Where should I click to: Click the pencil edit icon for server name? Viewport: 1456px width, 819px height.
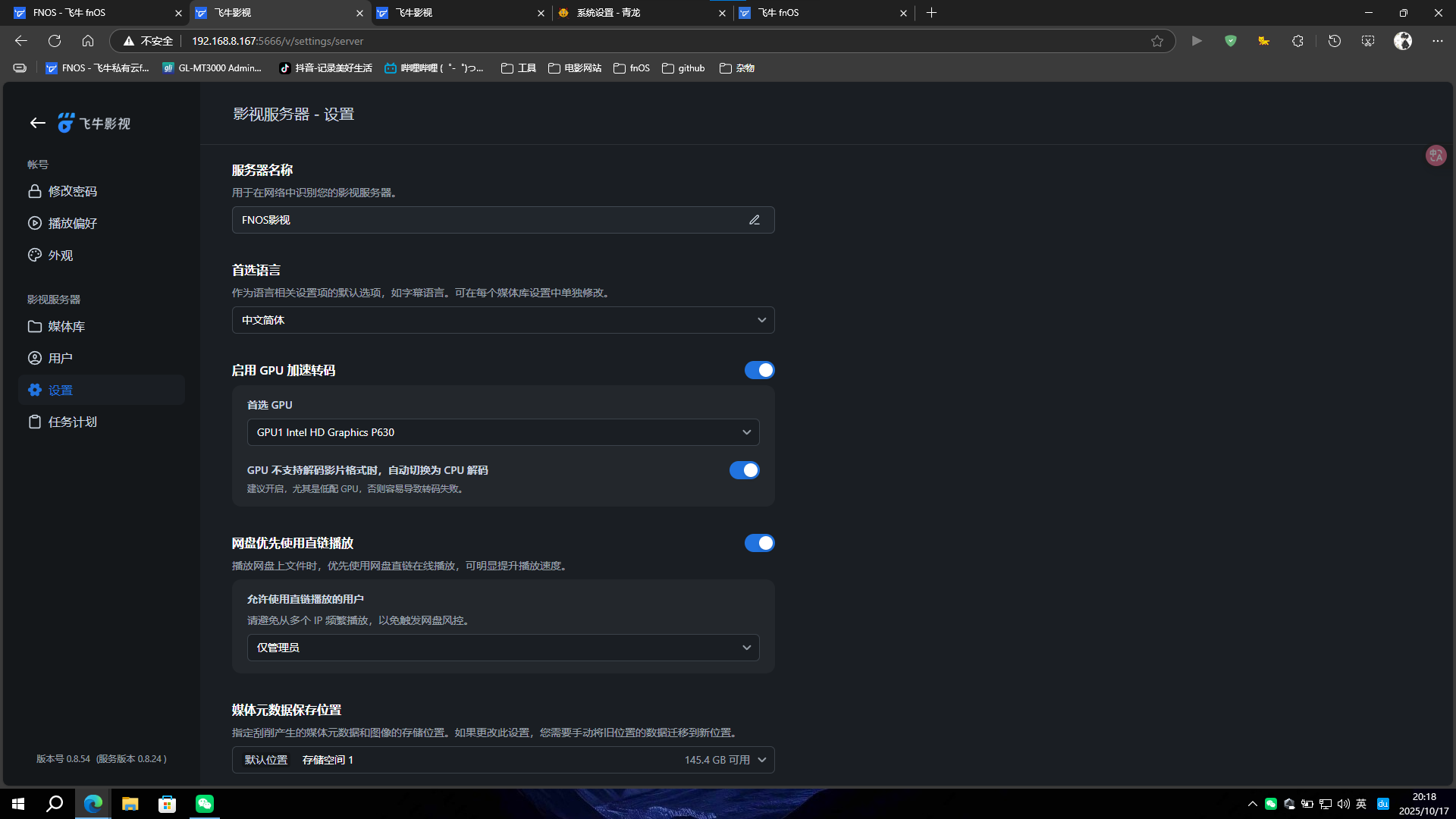click(x=754, y=220)
